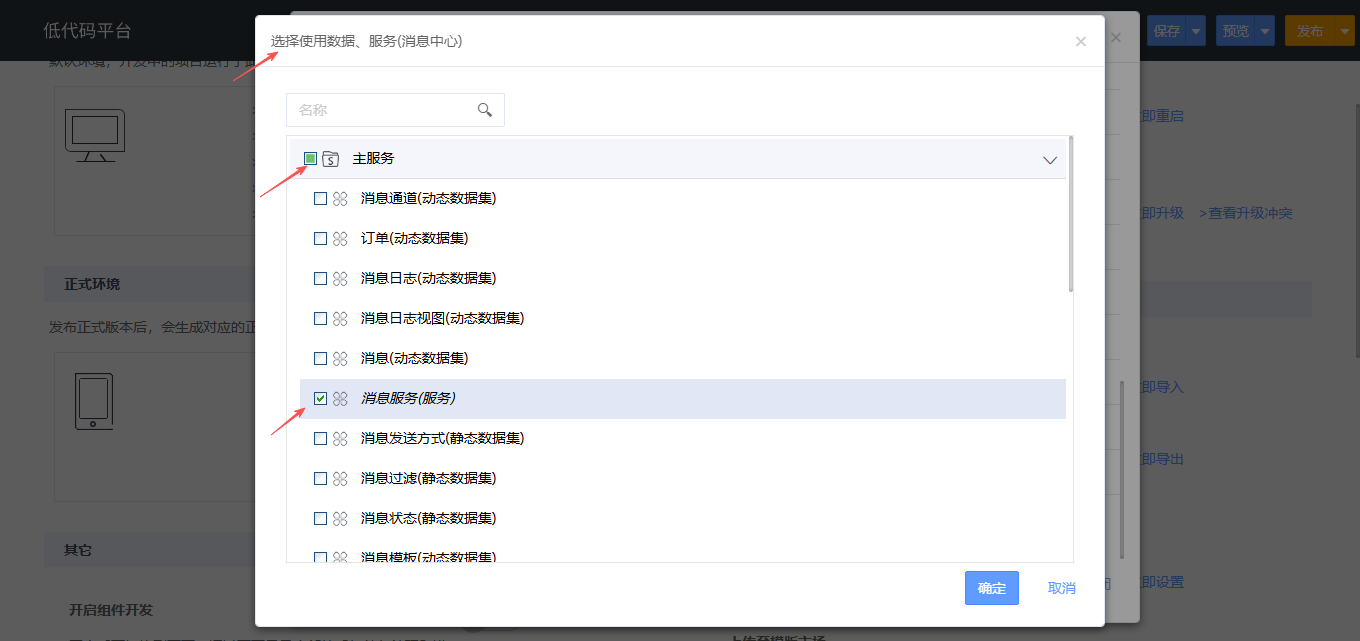Click the service icon beside 消息服务(服务)
This screenshot has width=1360, height=641.
point(340,399)
